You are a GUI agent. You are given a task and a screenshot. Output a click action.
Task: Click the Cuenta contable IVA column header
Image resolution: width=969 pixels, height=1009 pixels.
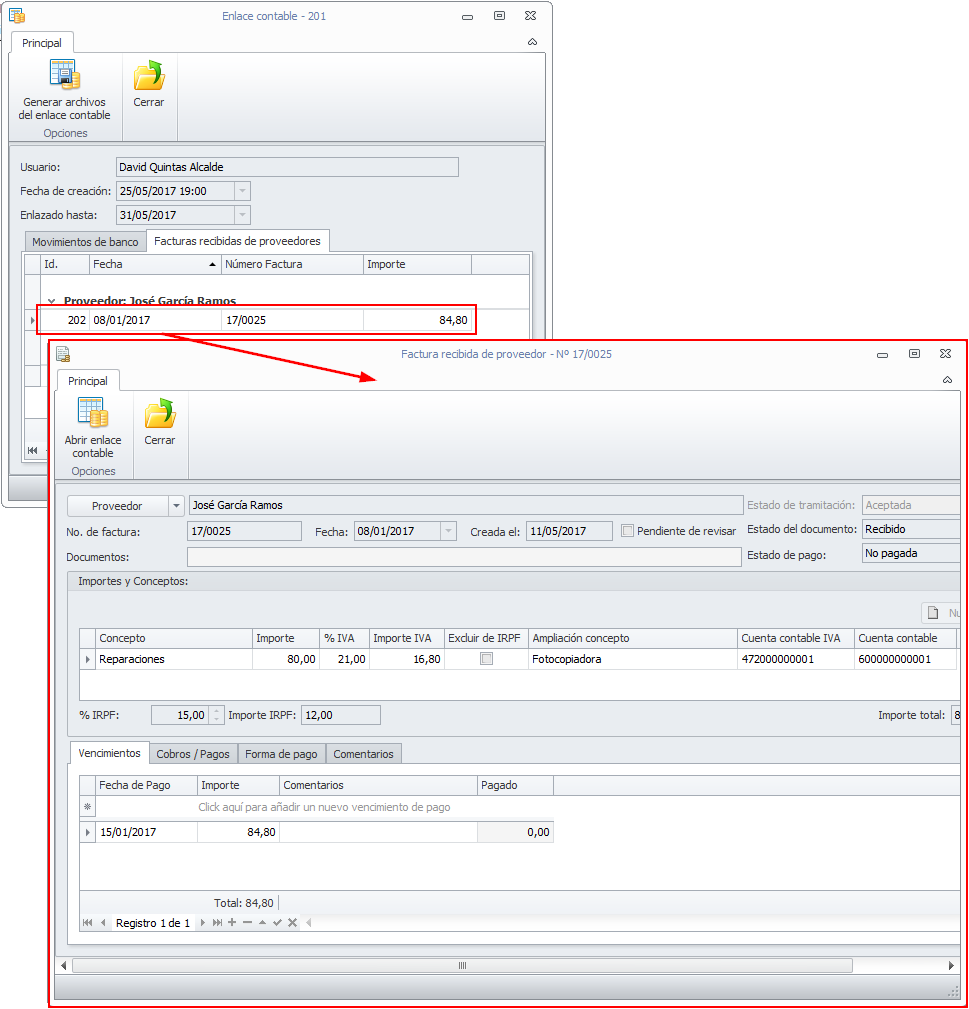point(795,638)
